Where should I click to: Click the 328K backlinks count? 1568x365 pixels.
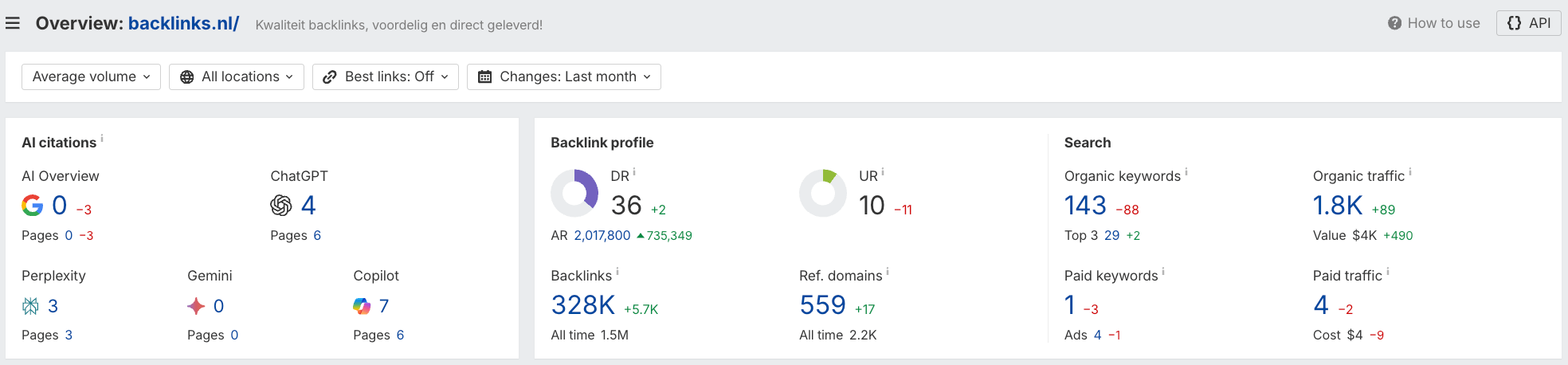tap(583, 305)
